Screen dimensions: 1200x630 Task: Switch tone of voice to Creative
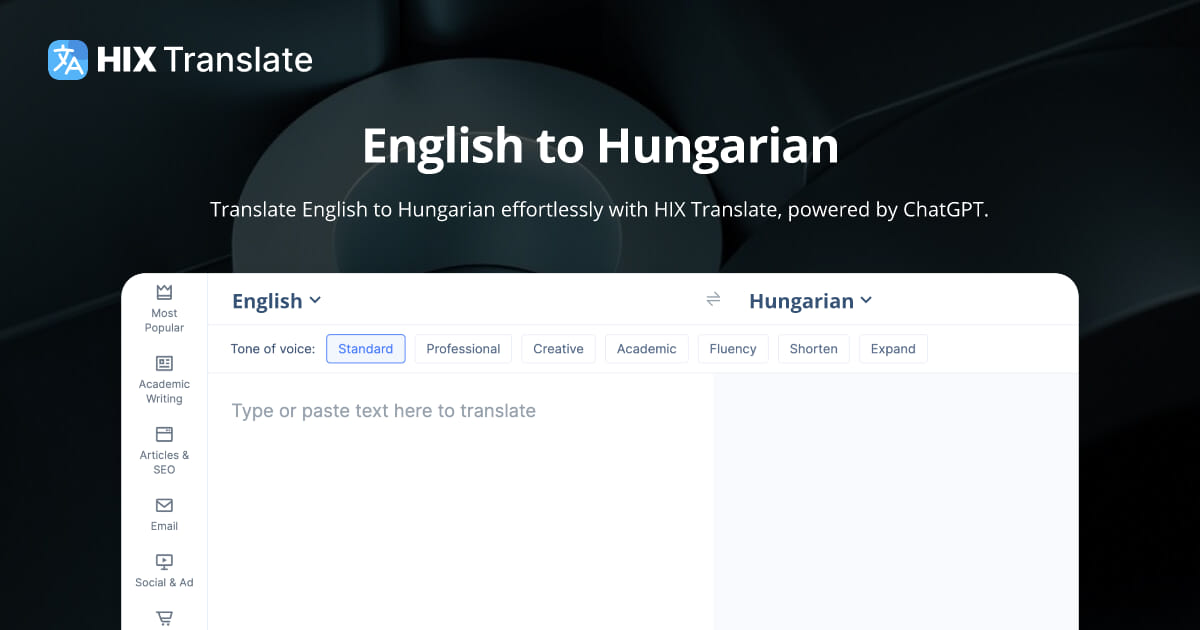(x=558, y=348)
